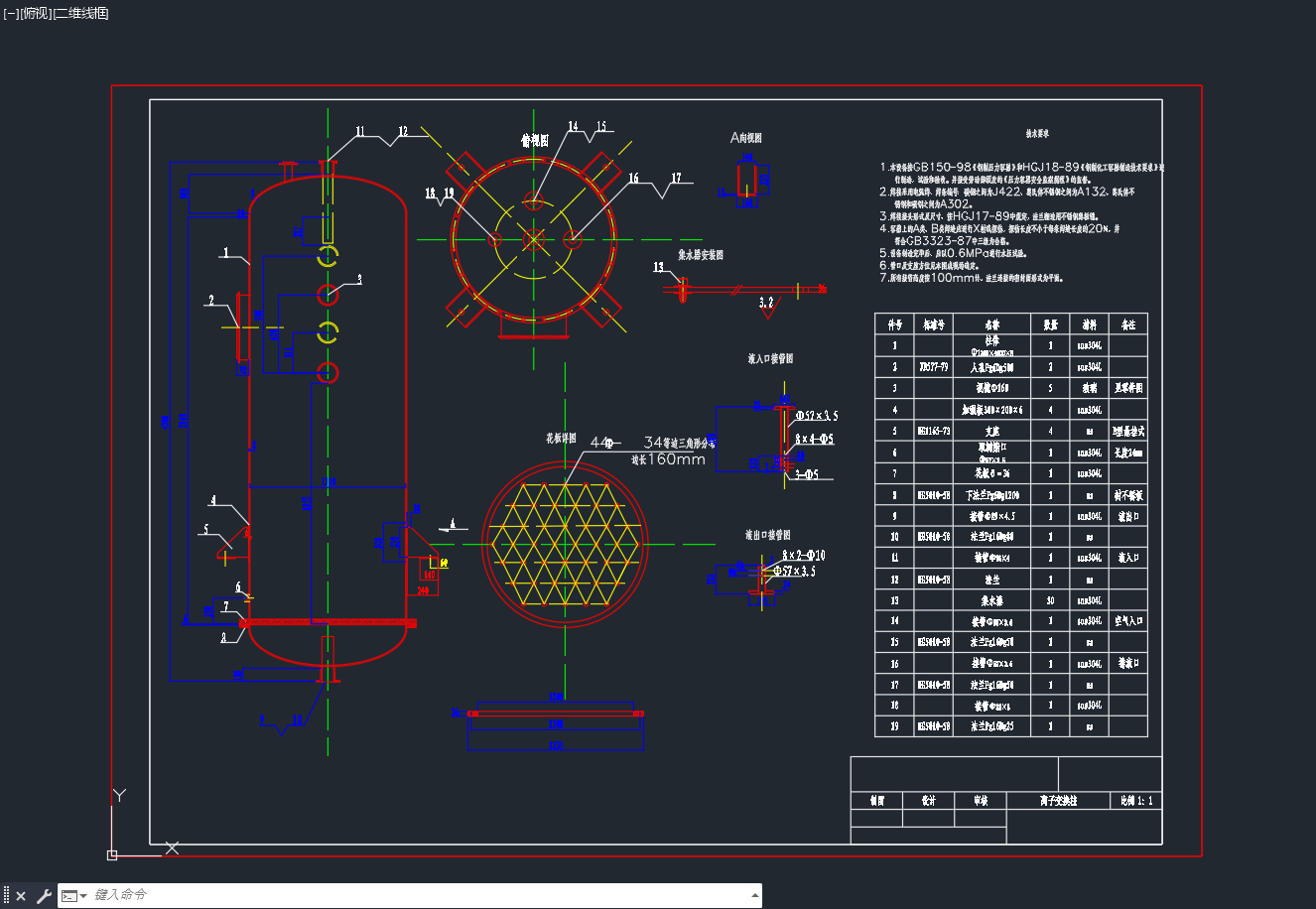Select the 制图 title block cell

point(877,801)
